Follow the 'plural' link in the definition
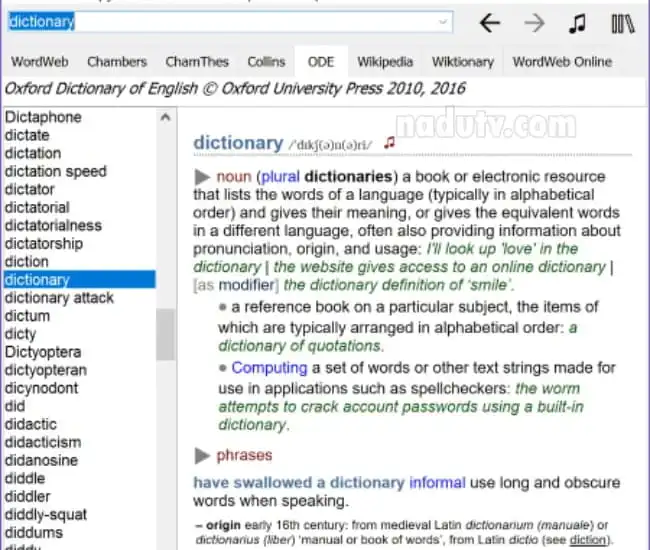The height and width of the screenshot is (550, 650). click(280, 177)
